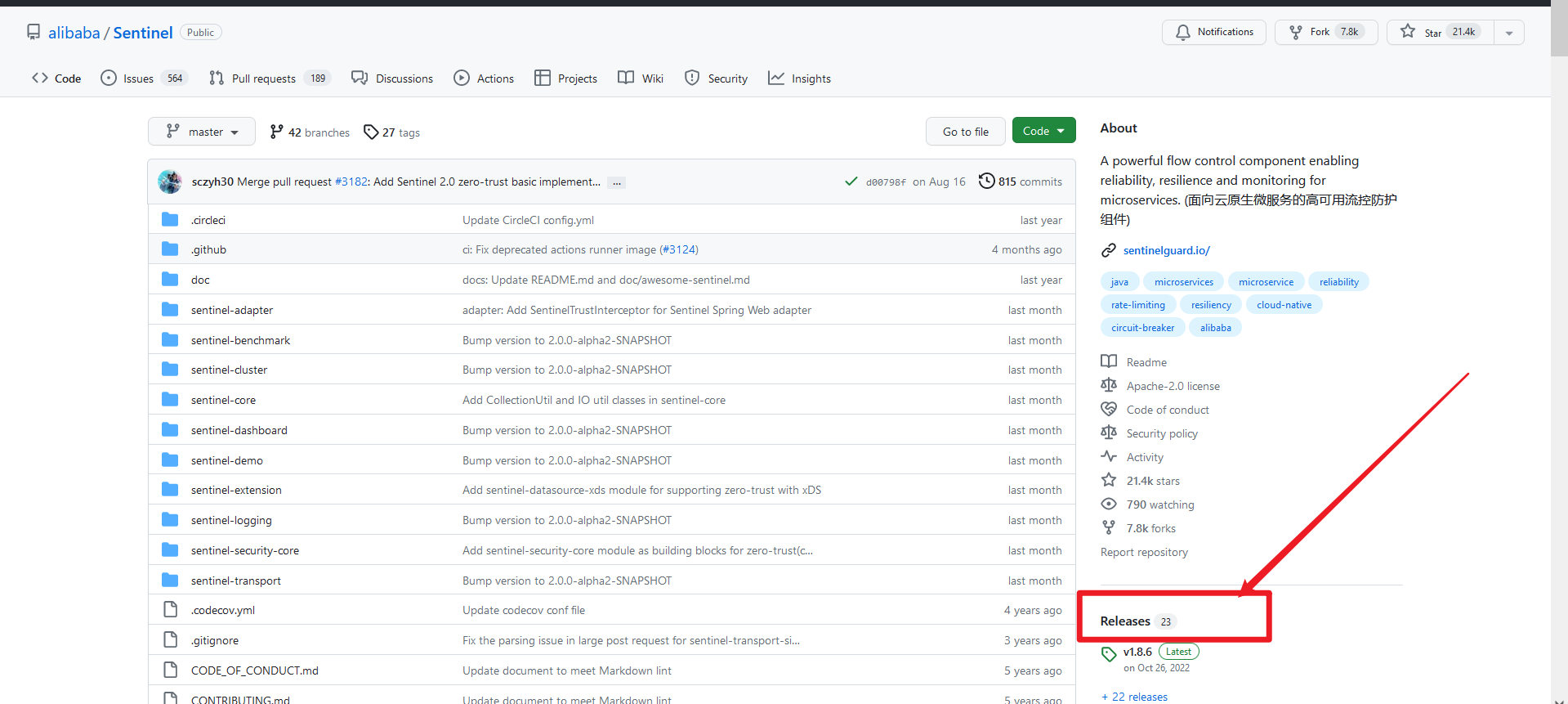This screenshot has height=704, width=1568.
Task: Open the Star dropdown arrow
Action: (1509, 33)
